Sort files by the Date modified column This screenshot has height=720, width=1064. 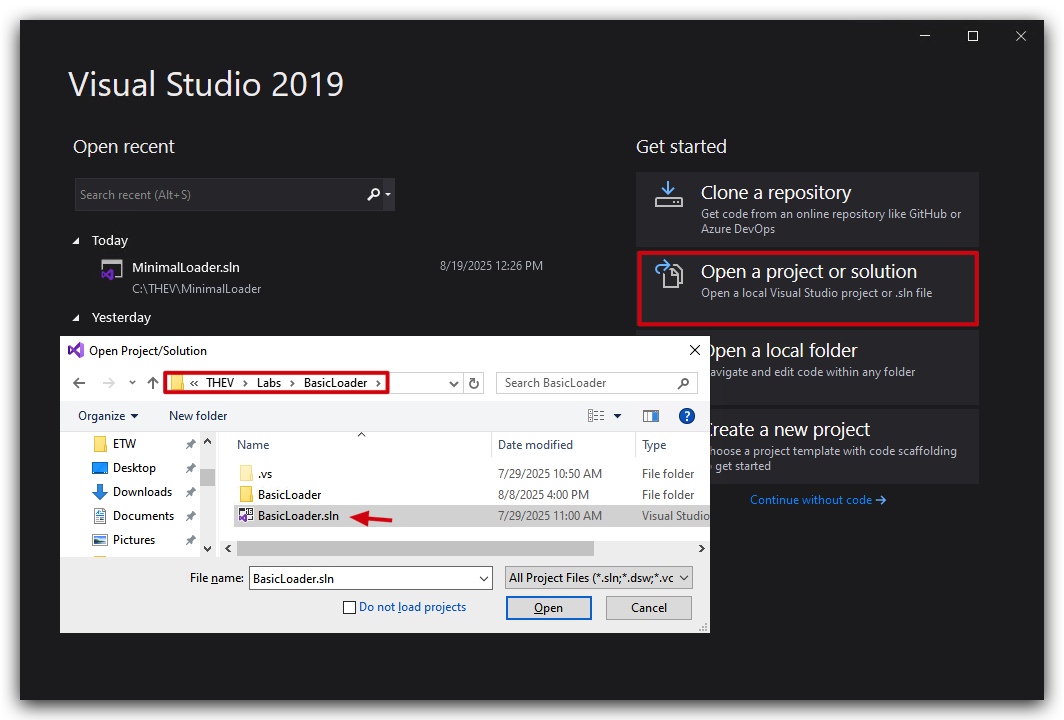[535, 445]
